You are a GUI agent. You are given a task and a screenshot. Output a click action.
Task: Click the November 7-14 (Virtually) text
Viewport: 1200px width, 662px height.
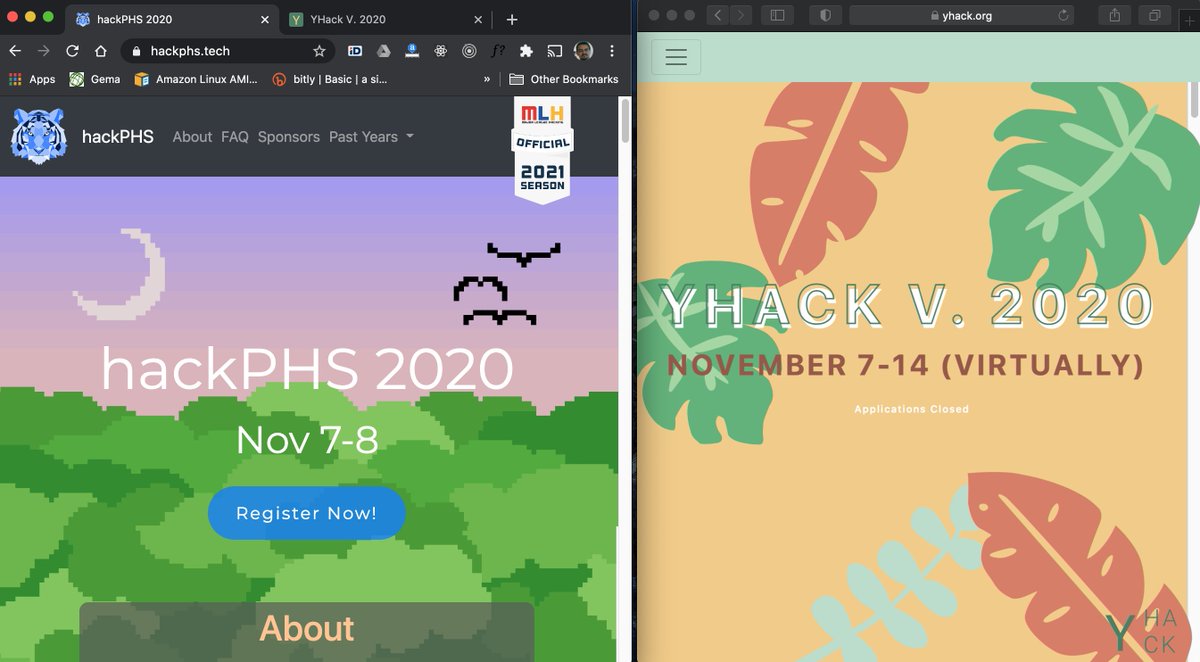coord(905,365)
